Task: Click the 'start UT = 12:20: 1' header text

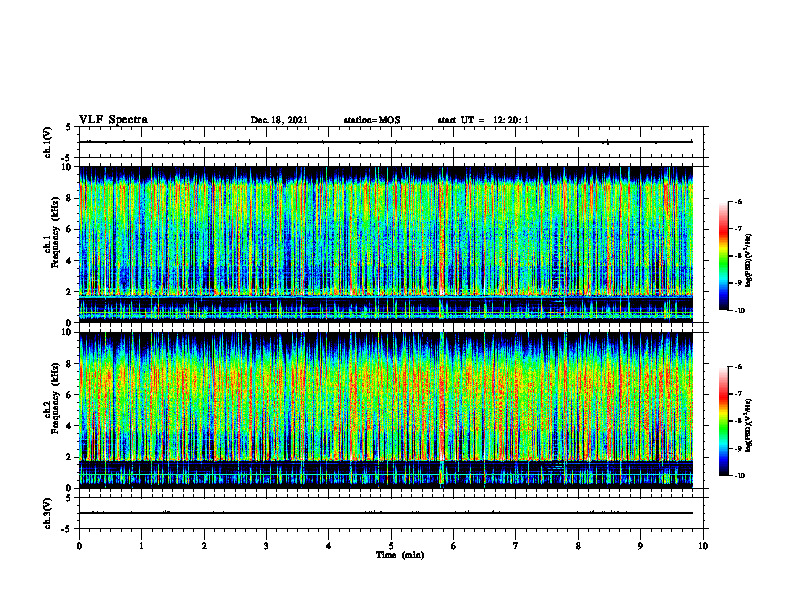Action: tap(483, 120)
